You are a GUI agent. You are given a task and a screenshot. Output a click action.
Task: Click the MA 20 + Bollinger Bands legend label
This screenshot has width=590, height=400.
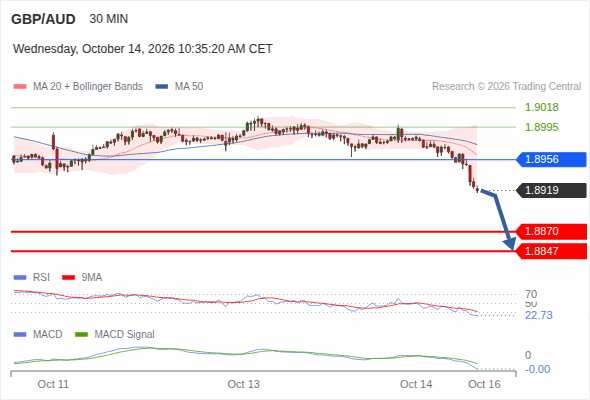click(88, 87)
